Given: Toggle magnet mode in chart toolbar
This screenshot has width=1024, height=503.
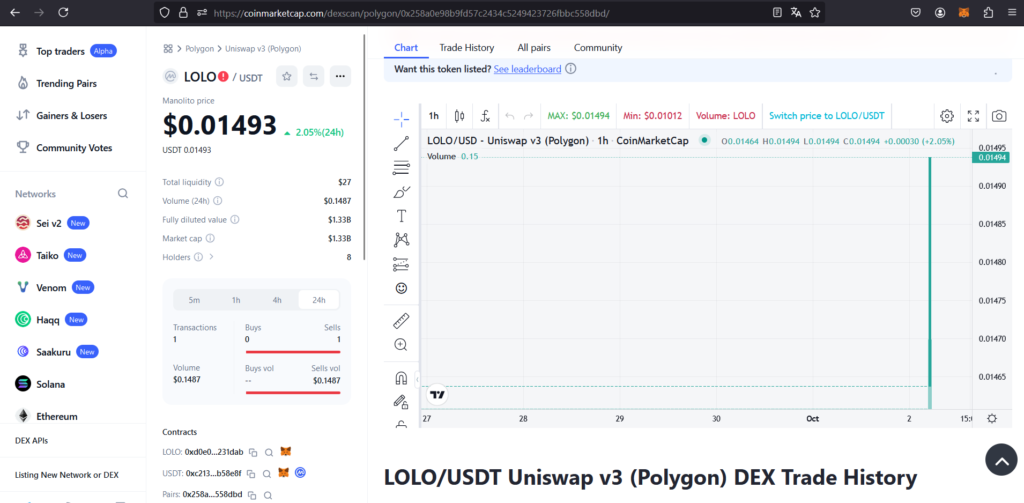Looking at the screenshot, I should tap(401, 379).
